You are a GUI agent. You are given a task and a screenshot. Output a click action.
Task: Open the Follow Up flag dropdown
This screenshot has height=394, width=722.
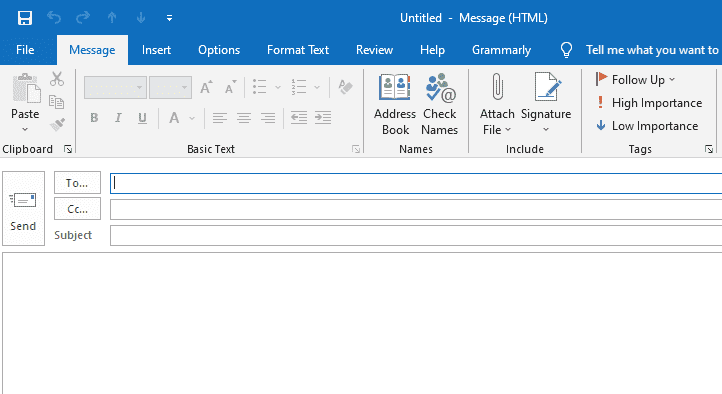point(635,80)
